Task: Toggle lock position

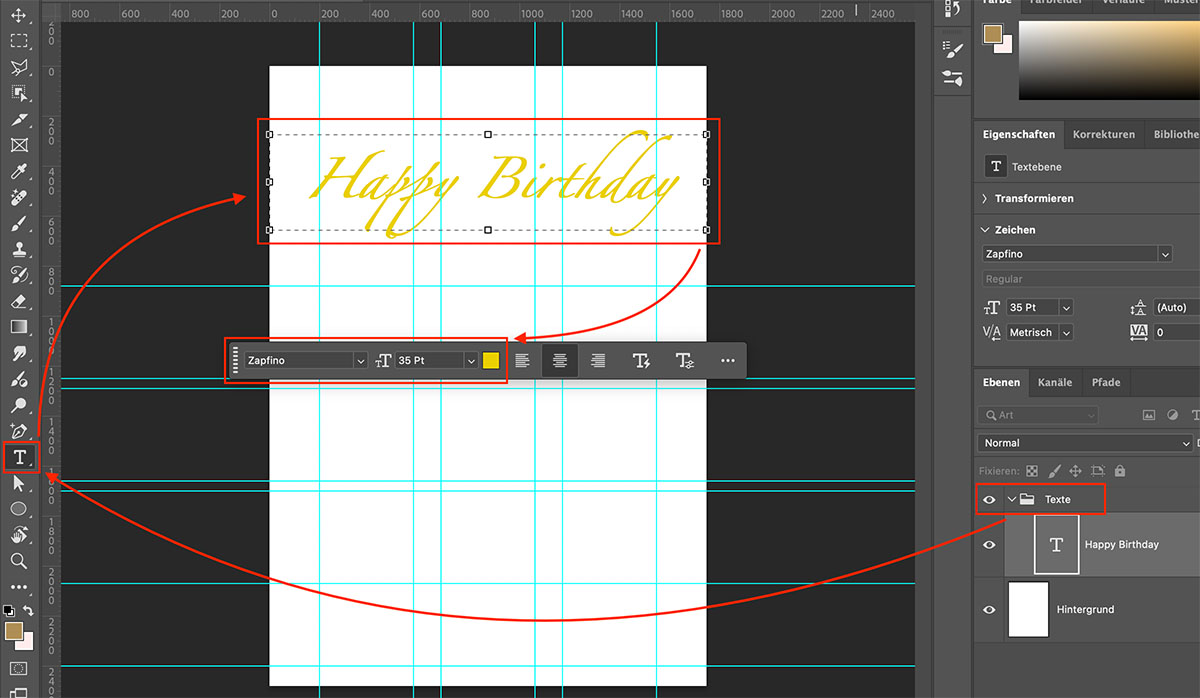Action: pos(1075,470)
